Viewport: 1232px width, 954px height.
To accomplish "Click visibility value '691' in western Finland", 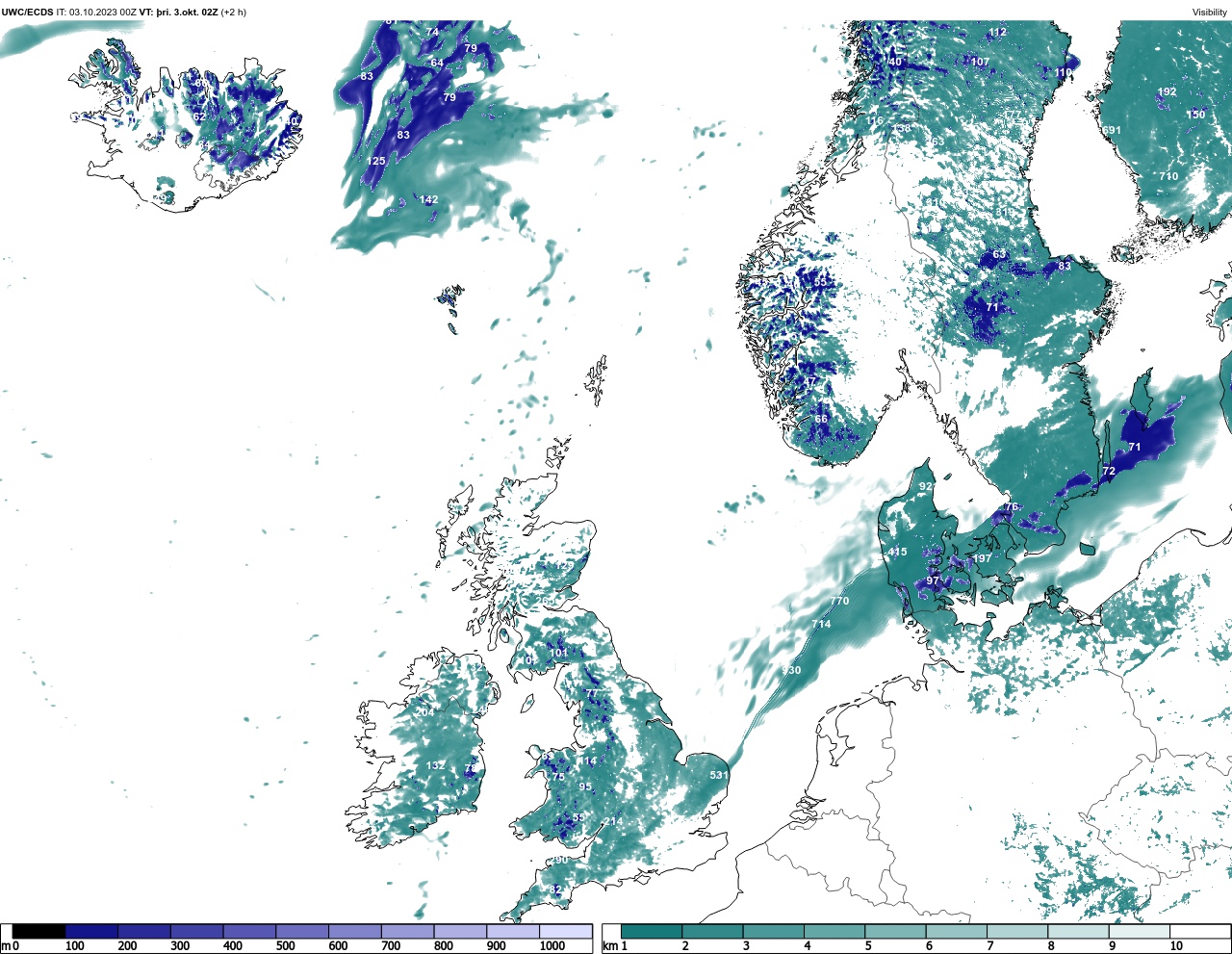I will [x=1112, y=130].
